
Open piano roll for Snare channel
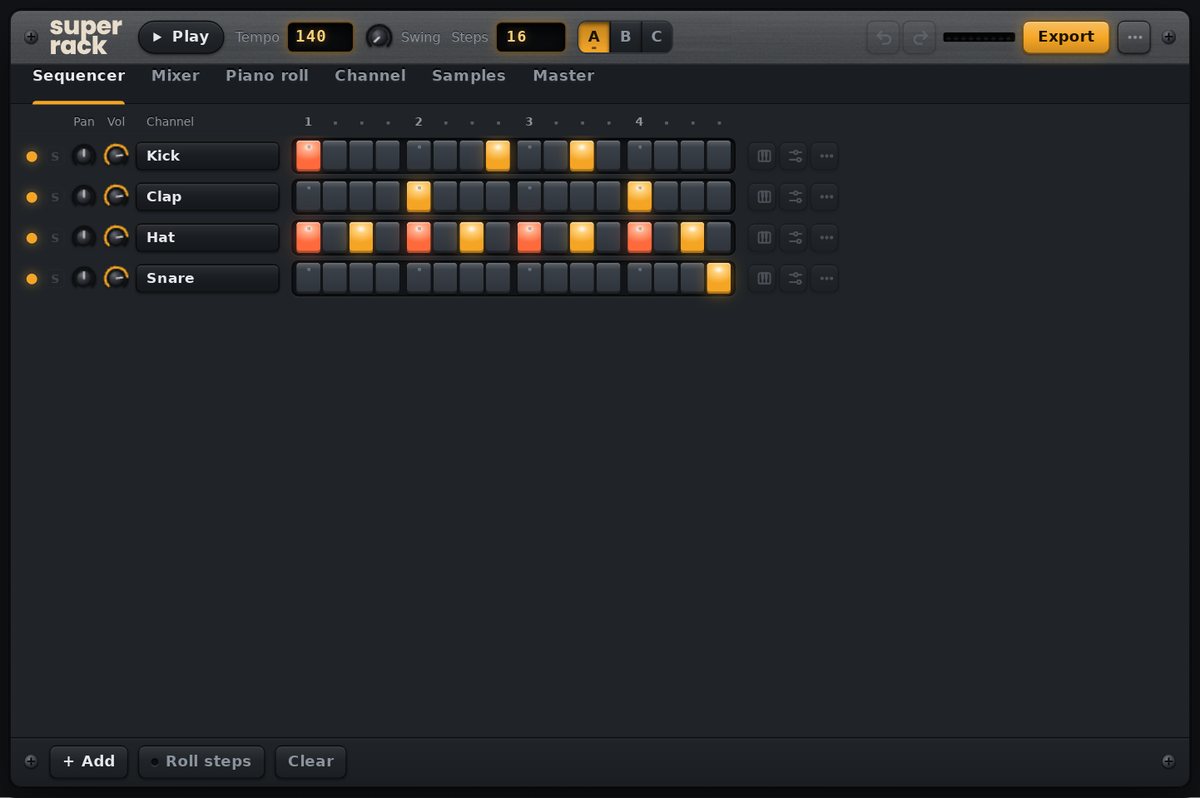764,279
